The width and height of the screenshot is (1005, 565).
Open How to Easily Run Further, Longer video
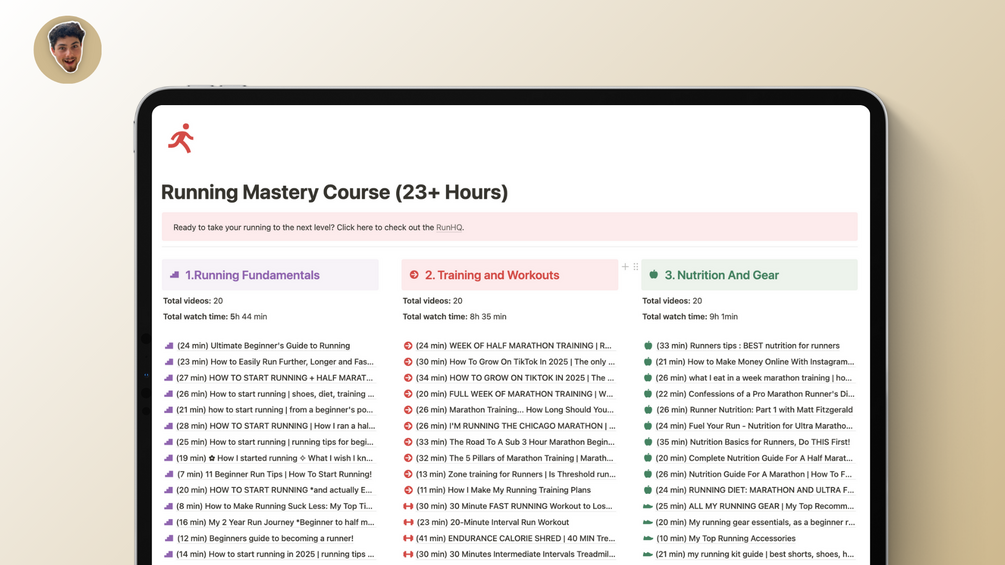click(276, 362)
